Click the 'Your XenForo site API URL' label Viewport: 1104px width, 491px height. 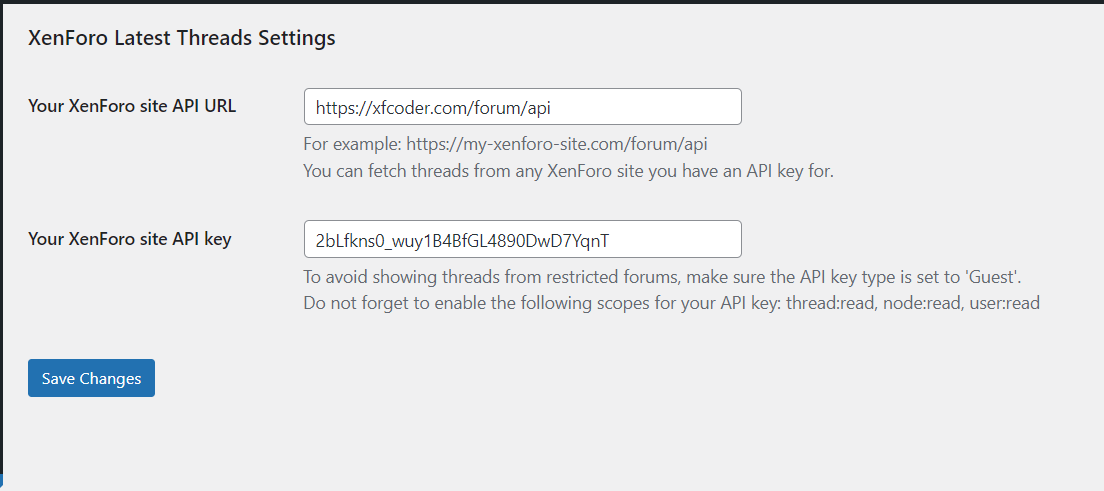(x=132, y=106)
